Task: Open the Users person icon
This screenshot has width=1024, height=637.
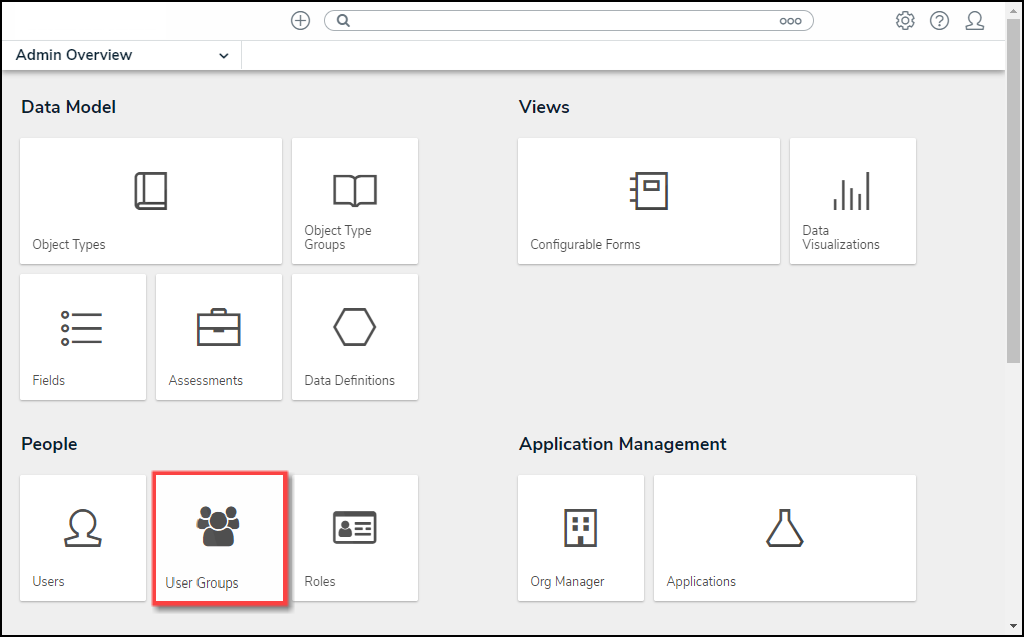Action: (83, 528)
